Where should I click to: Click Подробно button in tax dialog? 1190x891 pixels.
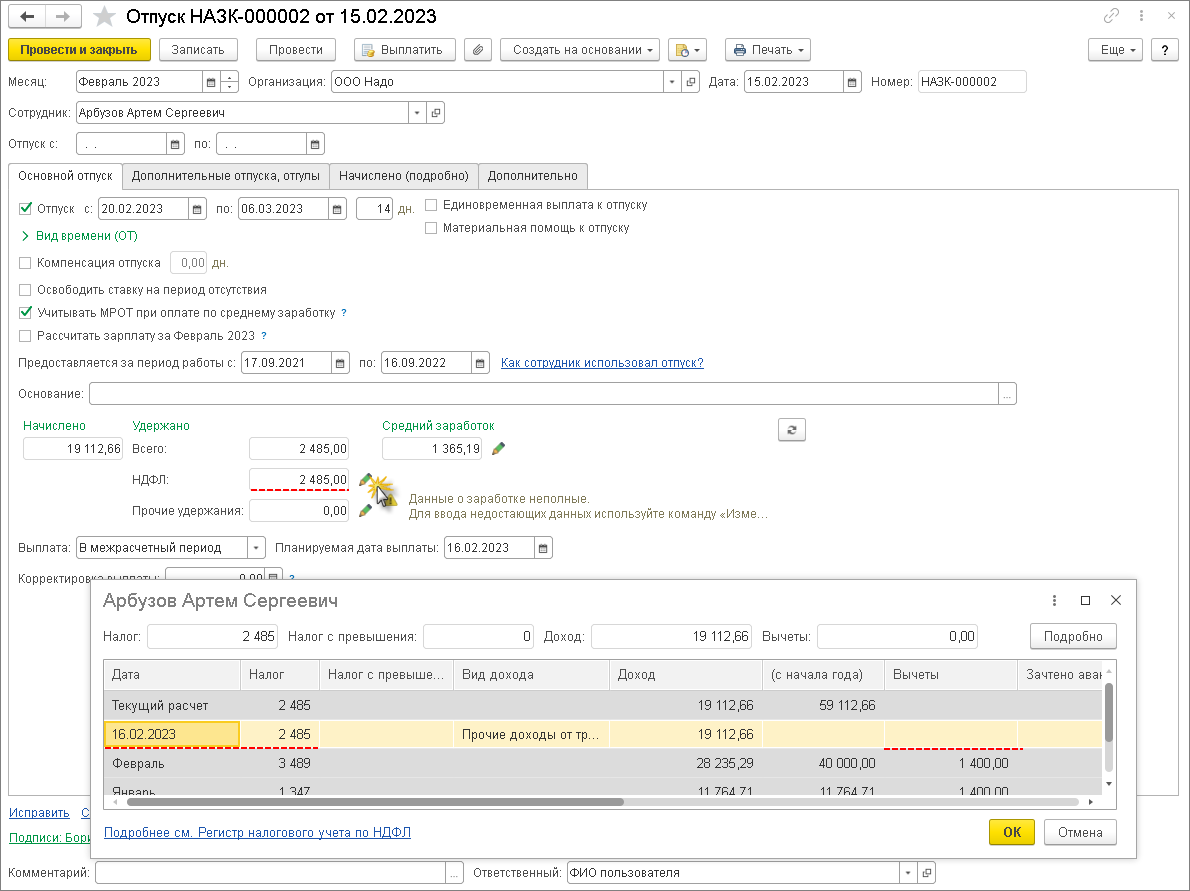click(x=1073, y=637)
